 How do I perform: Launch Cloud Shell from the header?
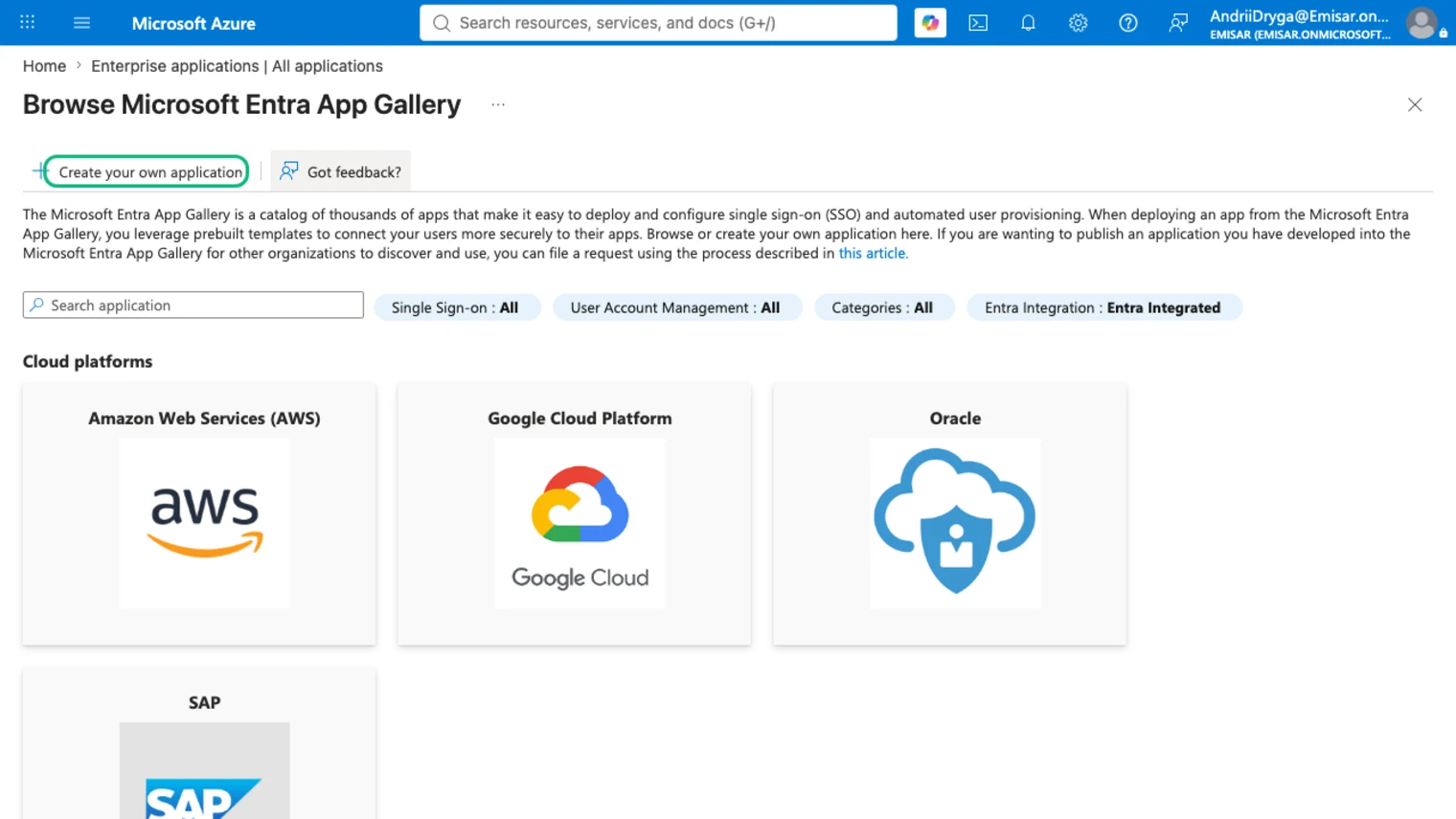tap(978, 23)
